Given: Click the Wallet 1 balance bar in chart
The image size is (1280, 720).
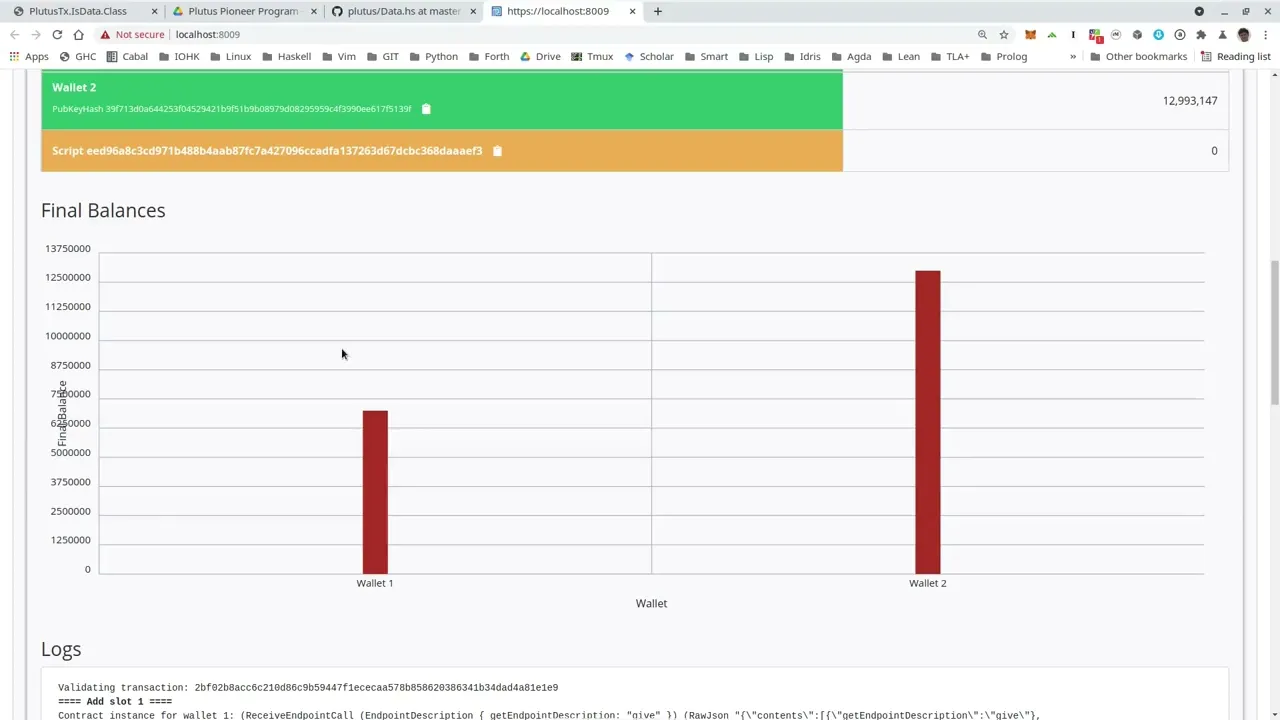Looking at the screenshot, I should (x=375, y=491).
